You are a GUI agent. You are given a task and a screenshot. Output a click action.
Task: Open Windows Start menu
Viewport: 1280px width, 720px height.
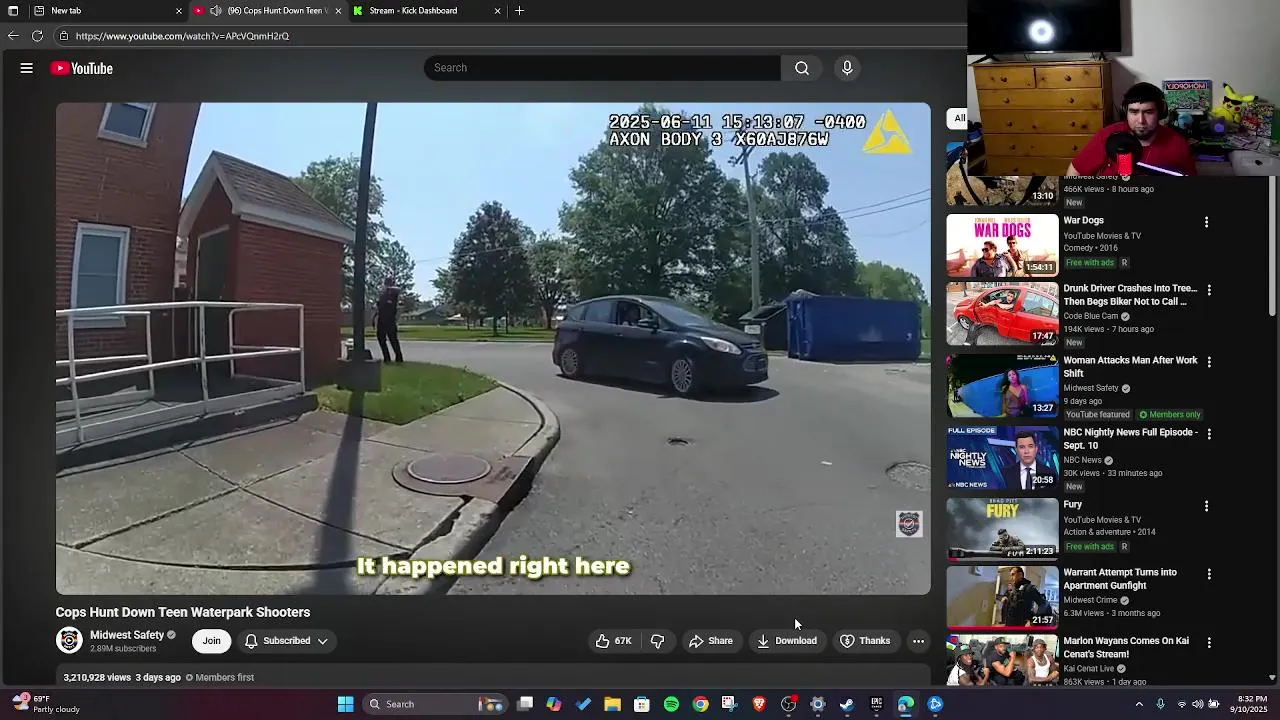tap(345, 704)
